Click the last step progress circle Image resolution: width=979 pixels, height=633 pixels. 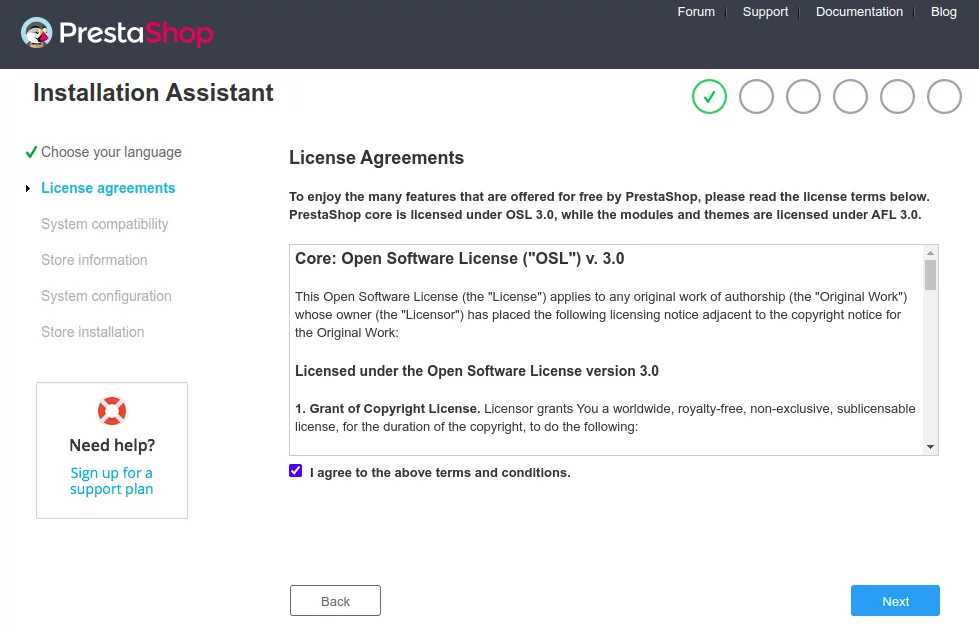944,97
